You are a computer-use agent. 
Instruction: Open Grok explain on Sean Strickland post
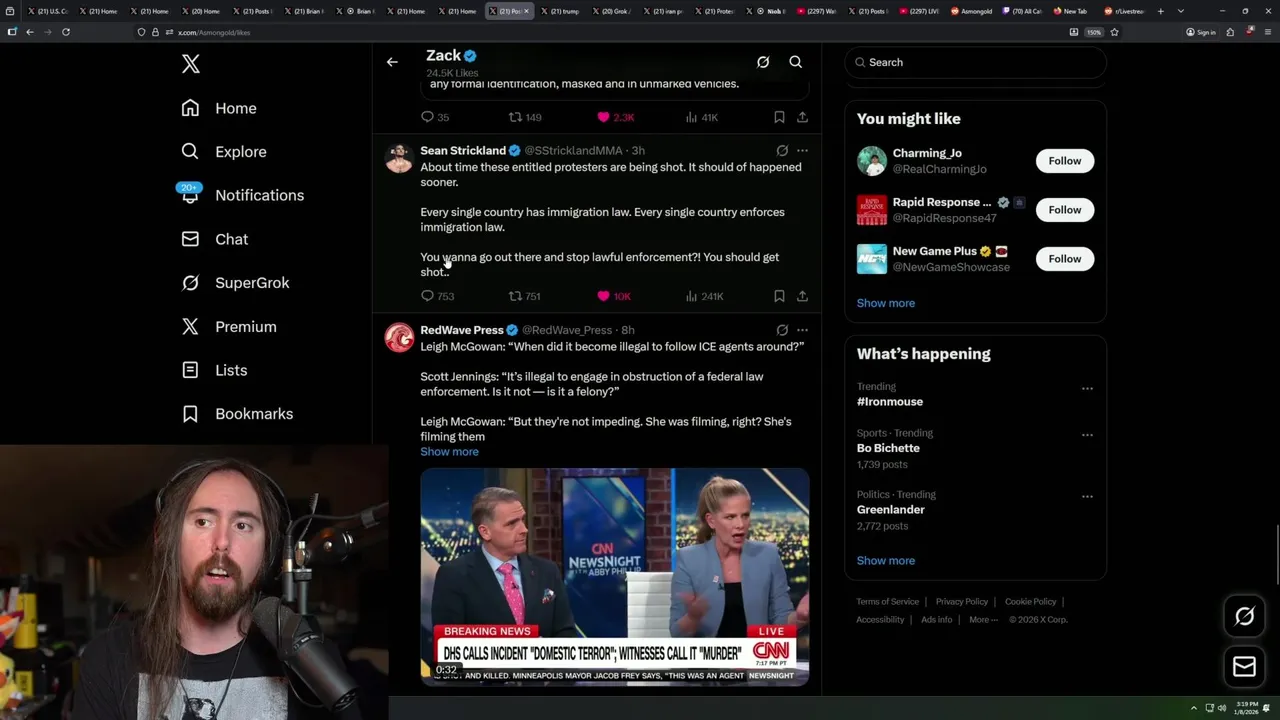tap(782, 151)
